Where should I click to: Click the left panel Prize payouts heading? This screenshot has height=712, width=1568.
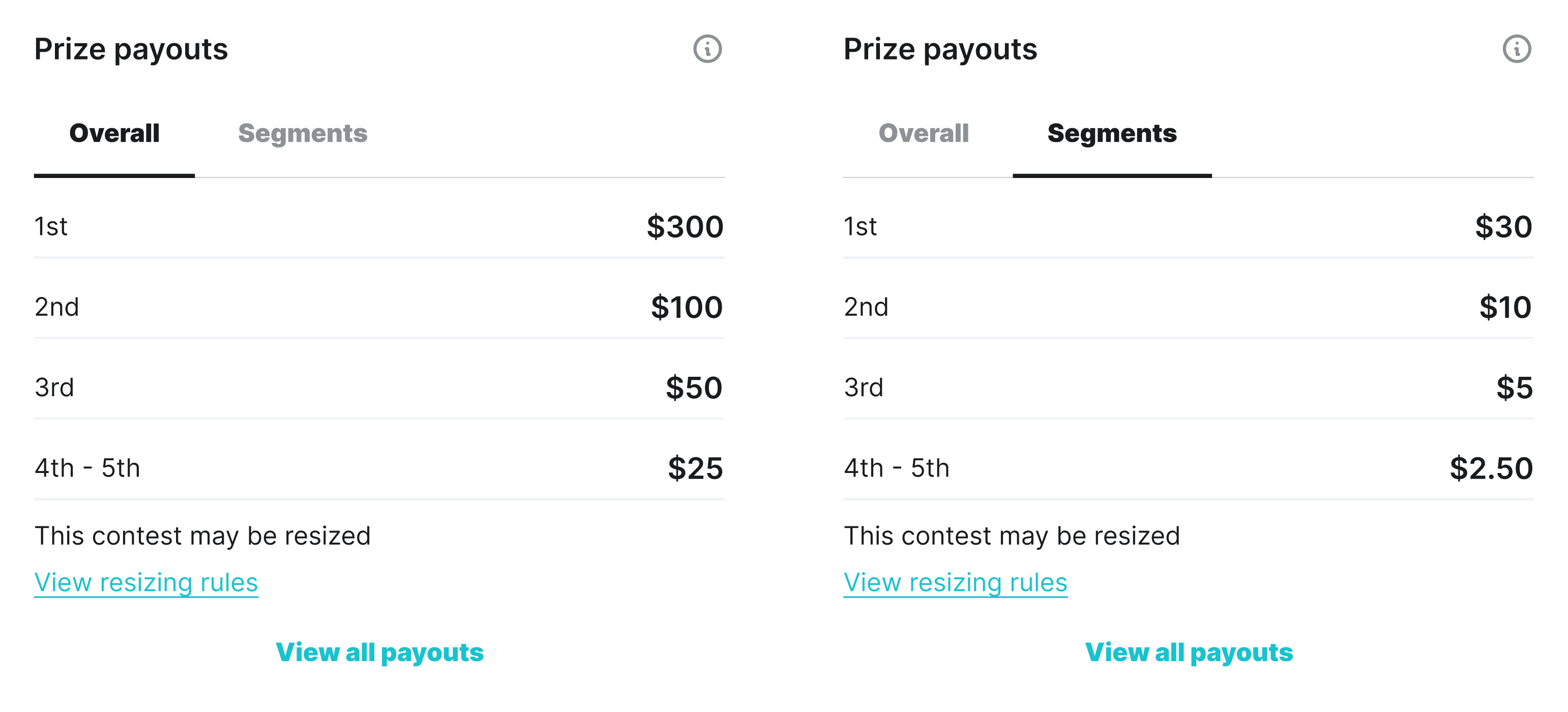[x=131, y=49]
